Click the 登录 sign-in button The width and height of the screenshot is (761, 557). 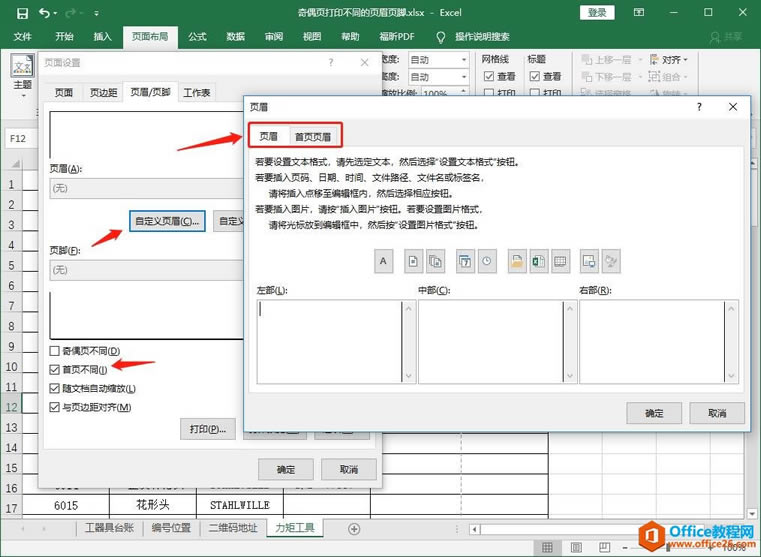[x=597, y=13]
